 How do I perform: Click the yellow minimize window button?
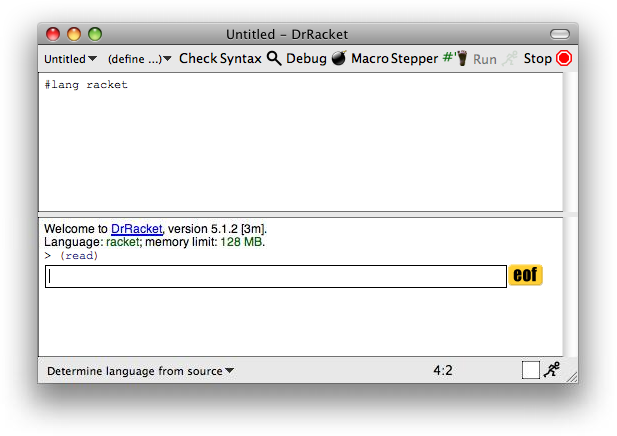74,34
